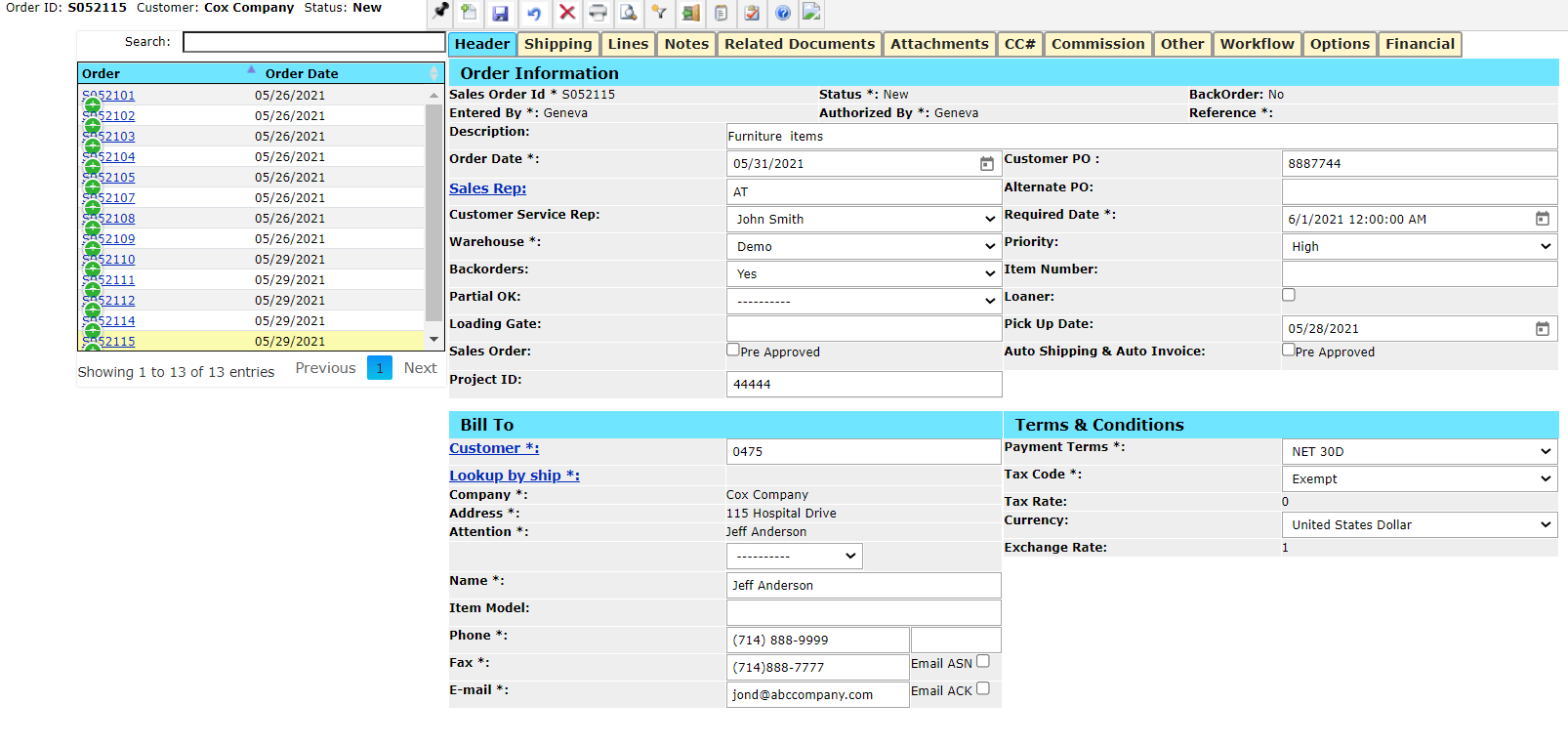Viewport: 1568px width, 745px height.
Task: Check Pre Approved for Auto Shipping & Auto Invoice
Action: point(1289,350)
